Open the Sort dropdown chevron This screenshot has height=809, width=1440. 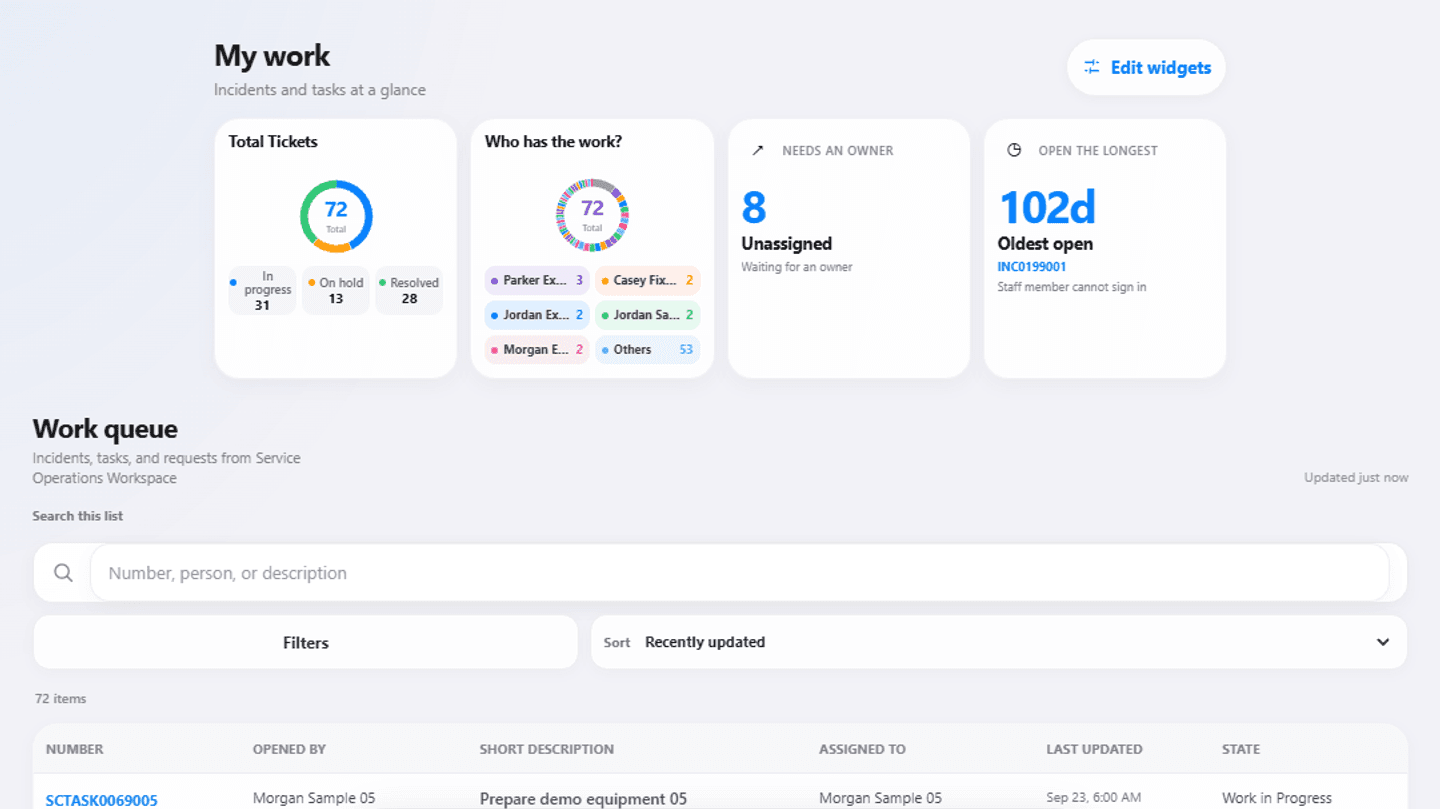[1383, 642]
